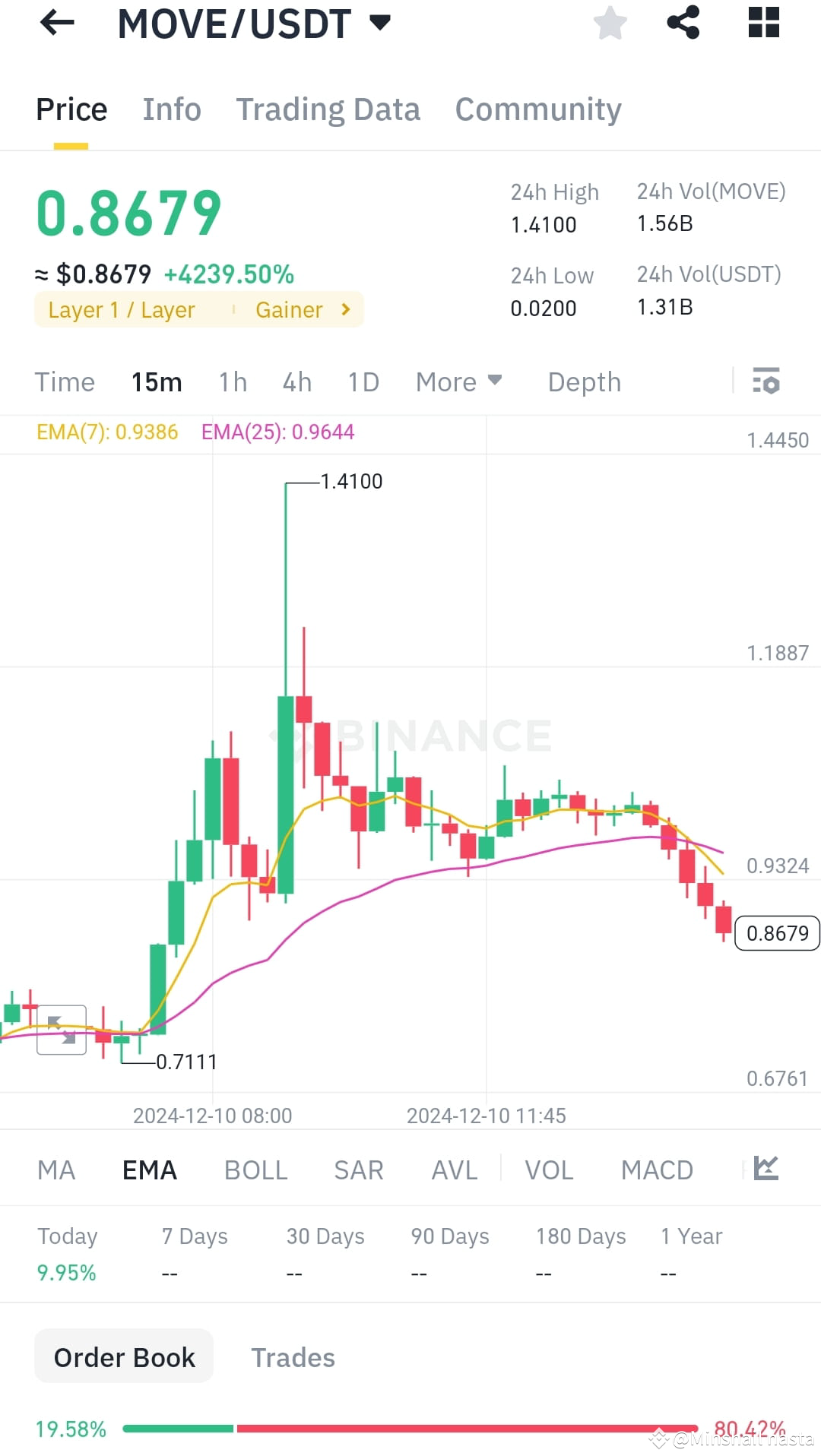Switch to the Trading Data tab
This screenshot has height=1456, width=821.
click(328, 109)
